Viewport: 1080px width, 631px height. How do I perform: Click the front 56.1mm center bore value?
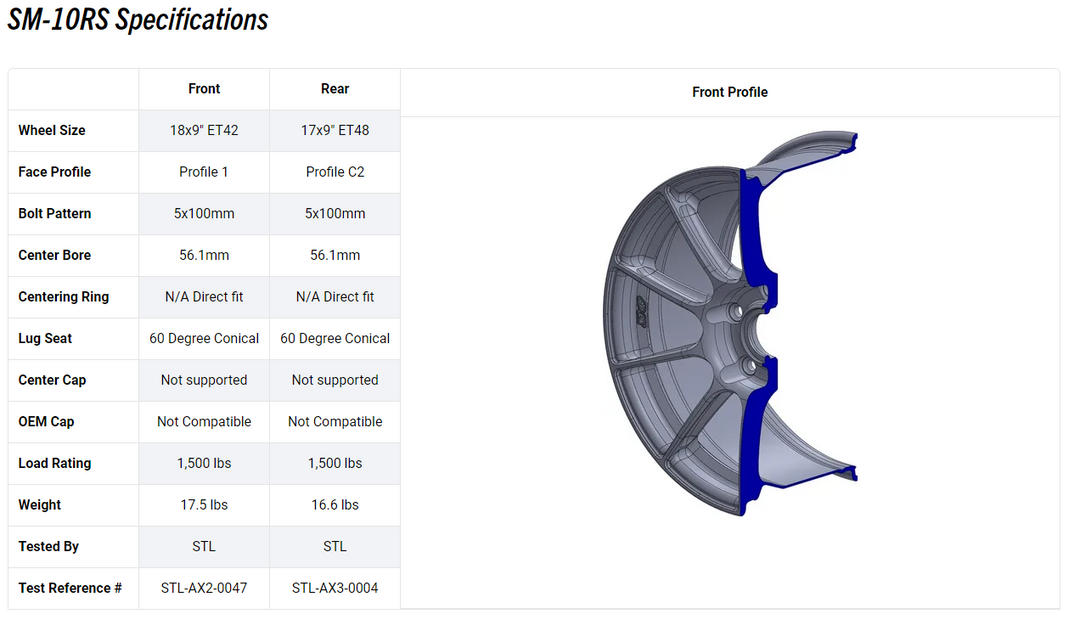pos(204,255)
